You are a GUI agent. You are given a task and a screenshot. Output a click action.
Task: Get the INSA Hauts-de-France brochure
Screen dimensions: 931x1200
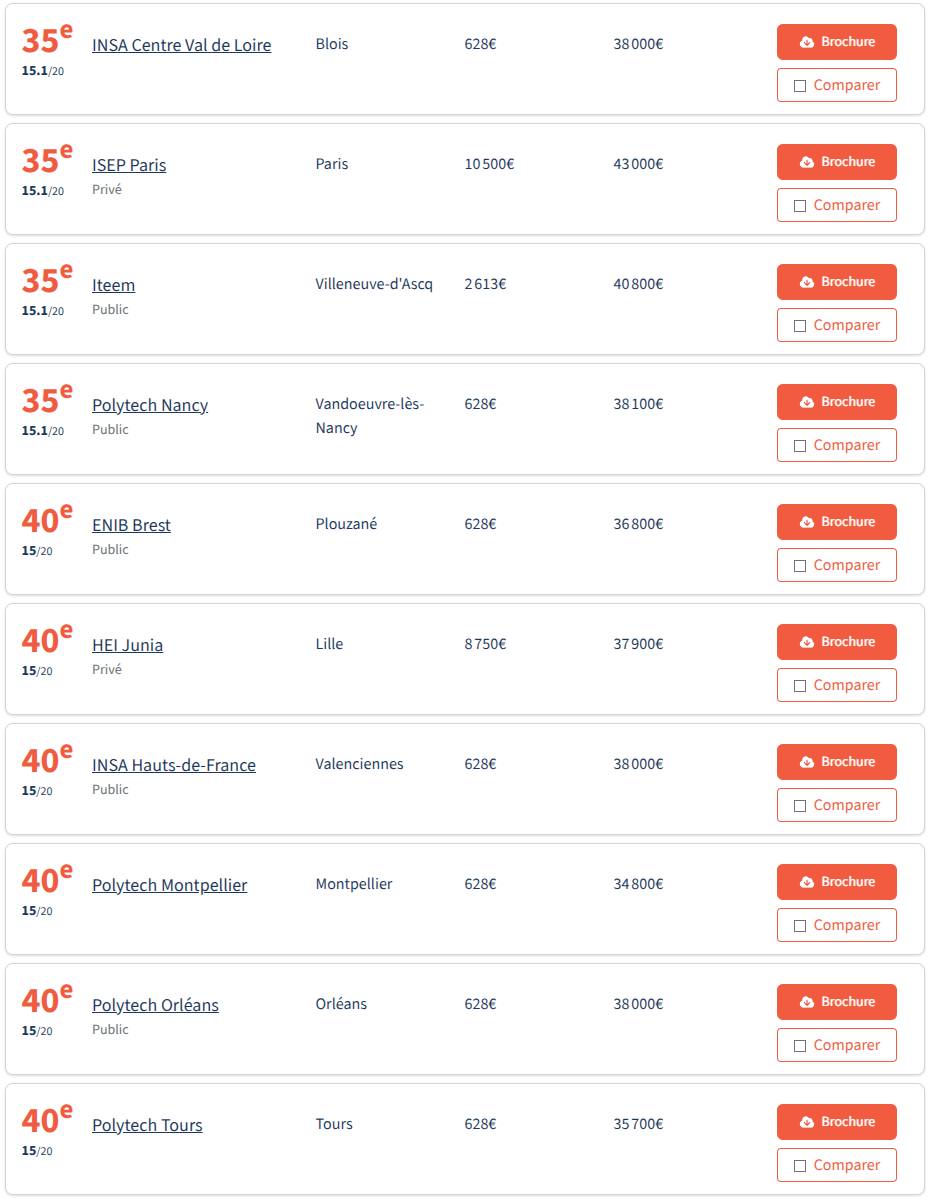point(836,762)
